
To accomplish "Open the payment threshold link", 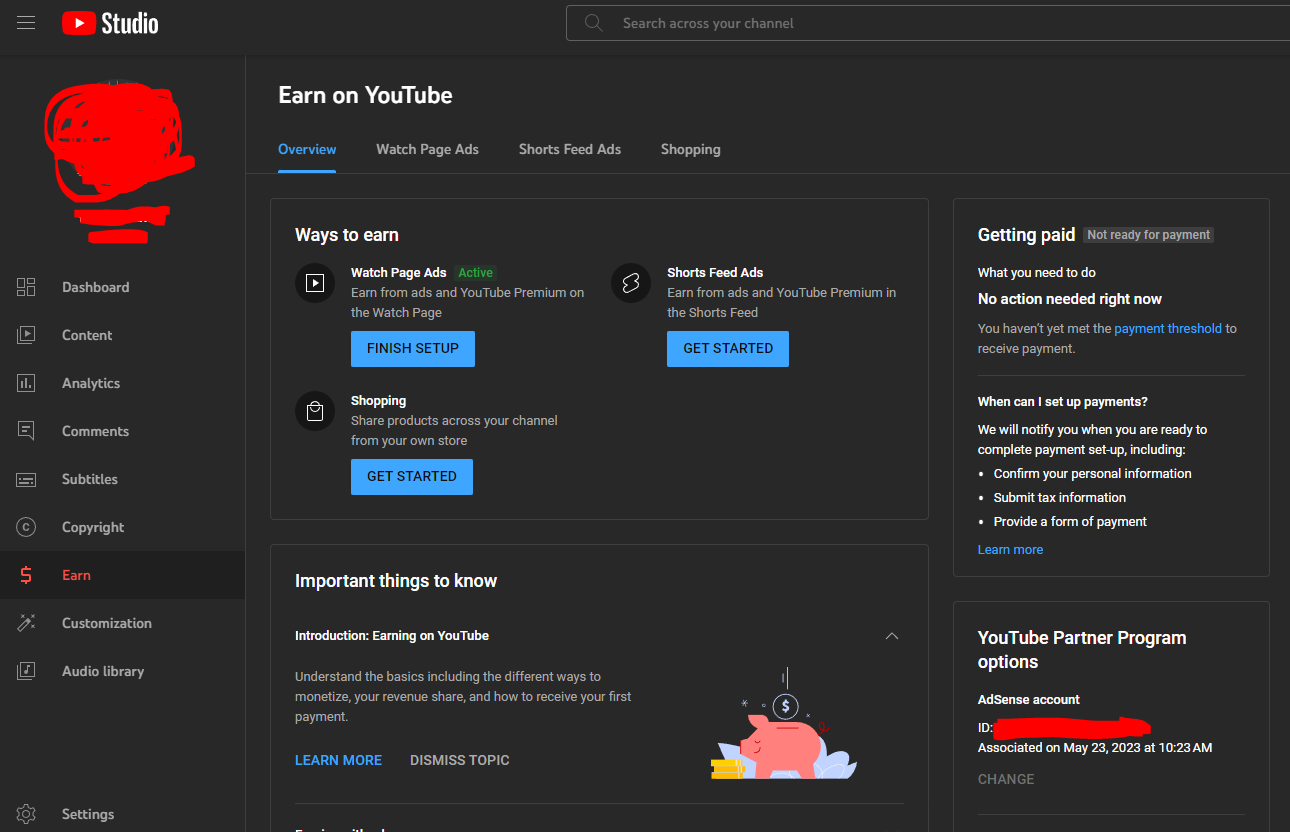I will tap(1168, 328).
